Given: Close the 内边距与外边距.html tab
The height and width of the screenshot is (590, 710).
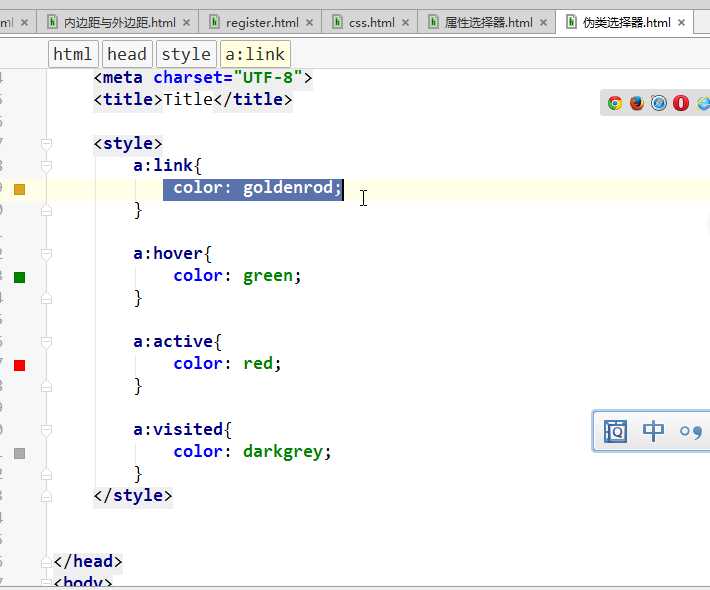Looking at the screenshot, I should tap(186, 22).
